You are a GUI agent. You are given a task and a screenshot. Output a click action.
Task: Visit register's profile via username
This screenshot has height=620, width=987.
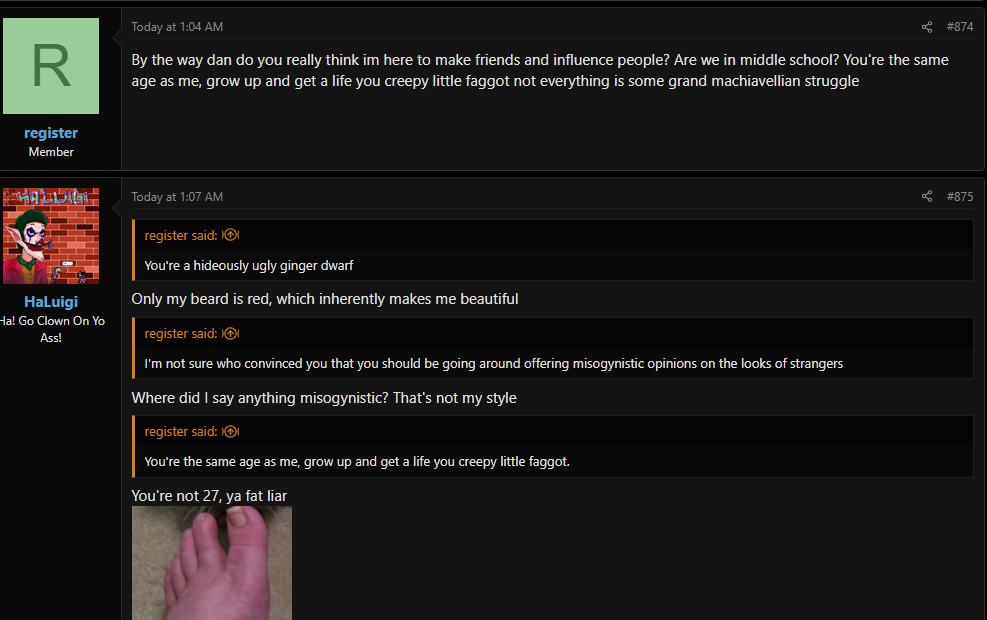click(51, 133)
